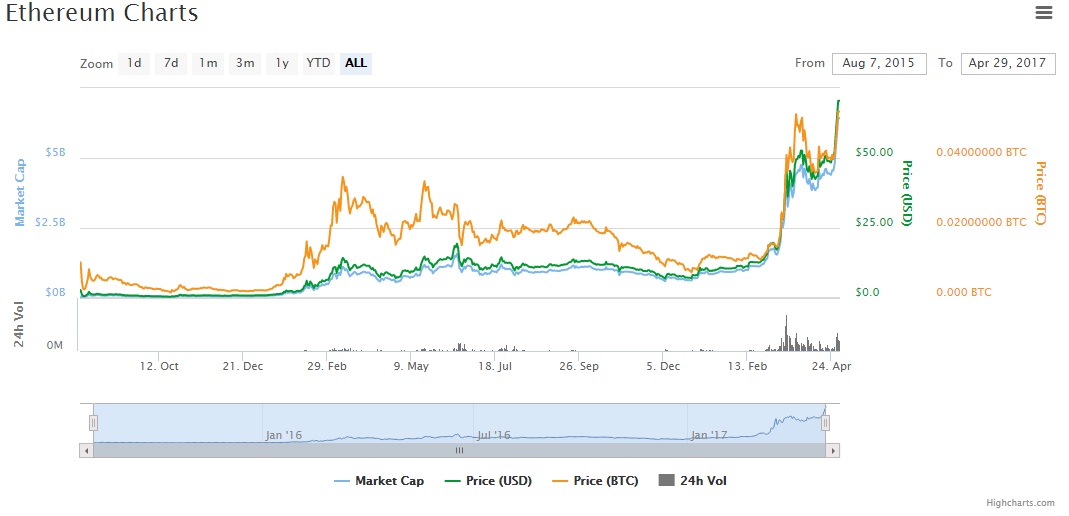Click the Jul '16 navigator label

[495, 435]
